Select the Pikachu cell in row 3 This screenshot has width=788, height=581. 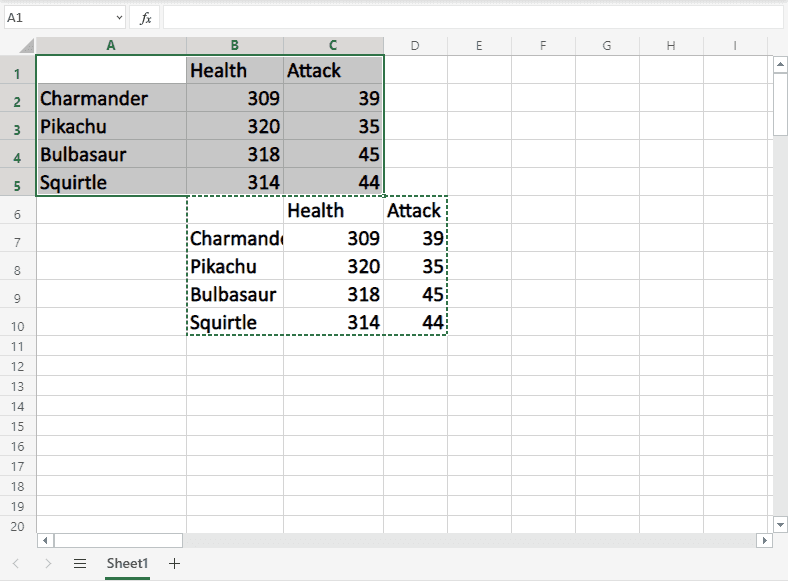pyautogui.click(x=110, y=127)
